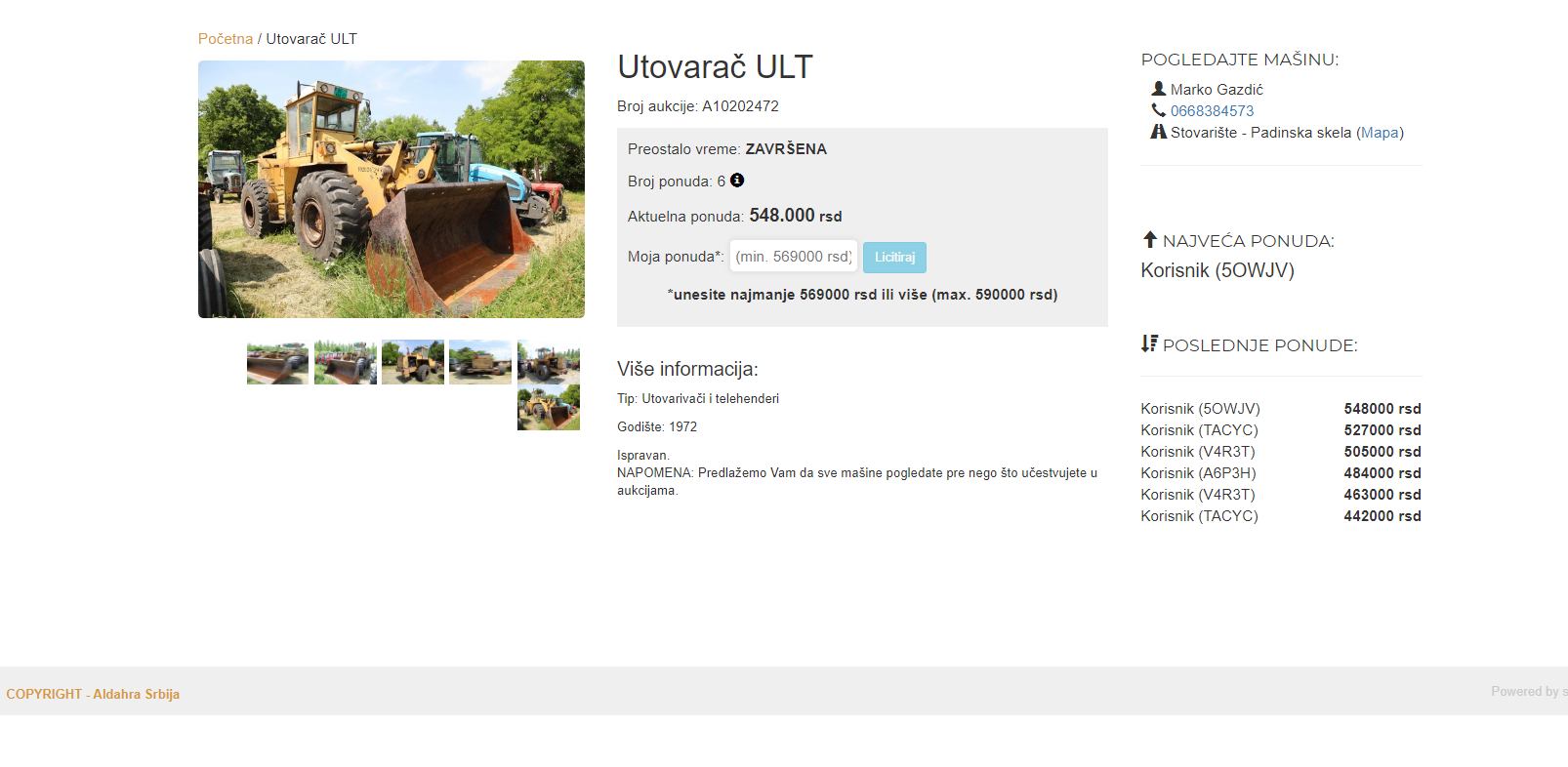Click the COPYRIGHT - Aldahra Srbija footer text
The image size is (1568, 767).
[x=93, y=694]
